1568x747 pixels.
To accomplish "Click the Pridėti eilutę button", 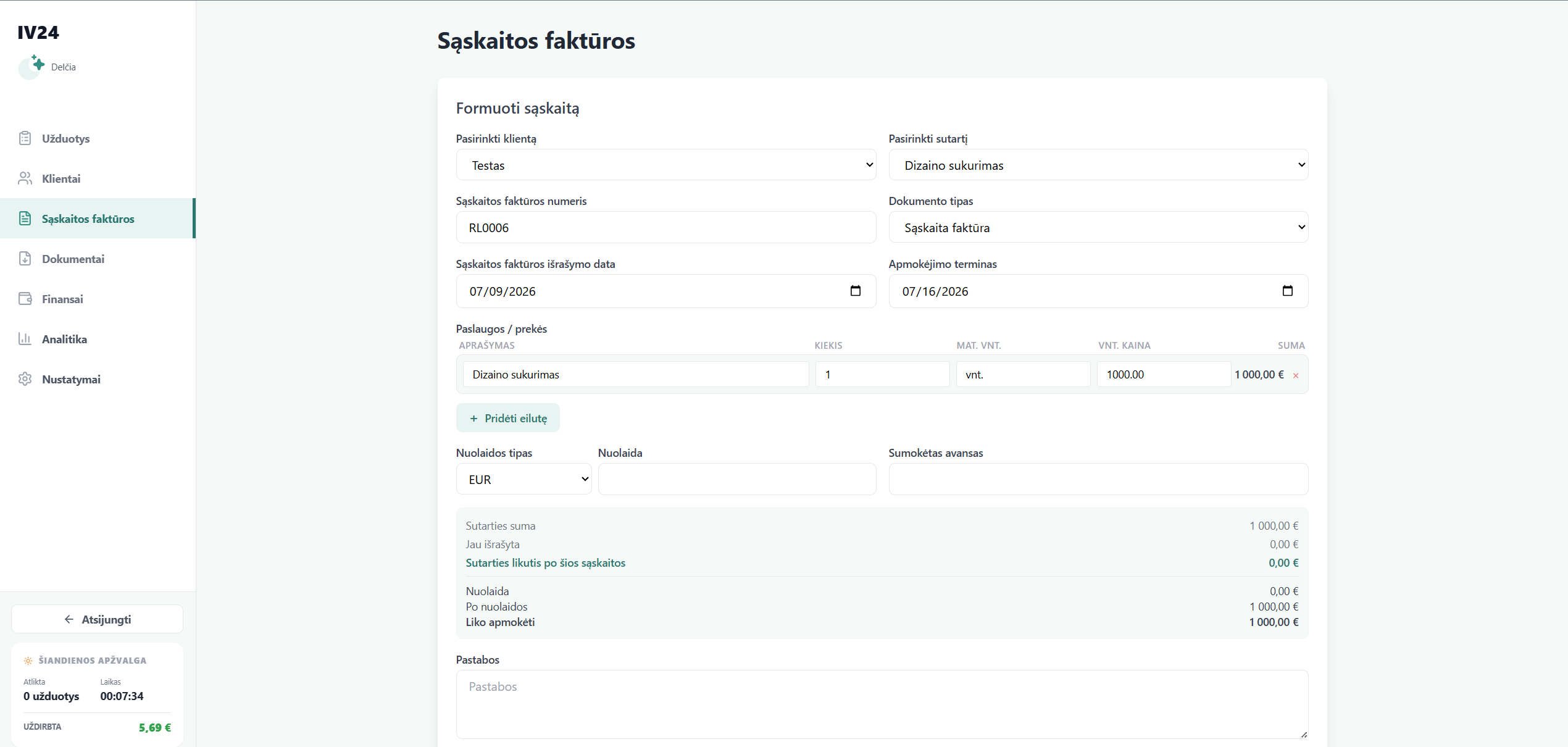I will click(508, 418).
